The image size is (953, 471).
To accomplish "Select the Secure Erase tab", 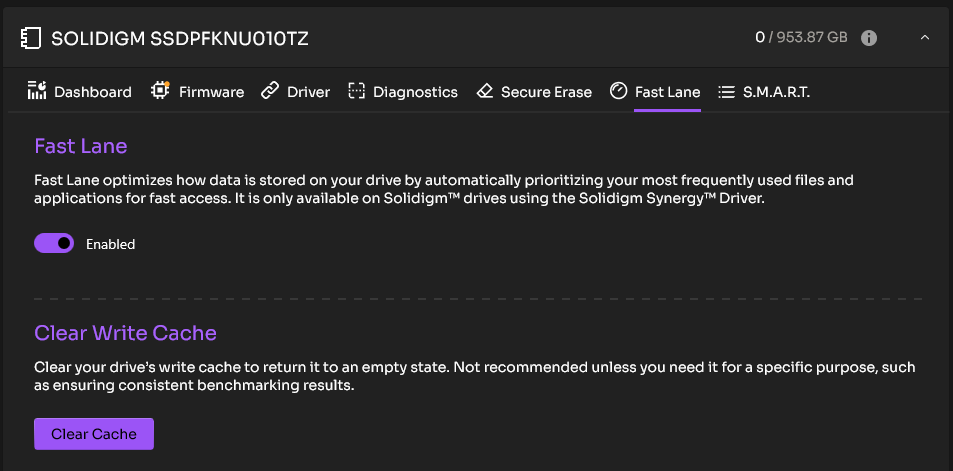I will click(x=534, y=92).
